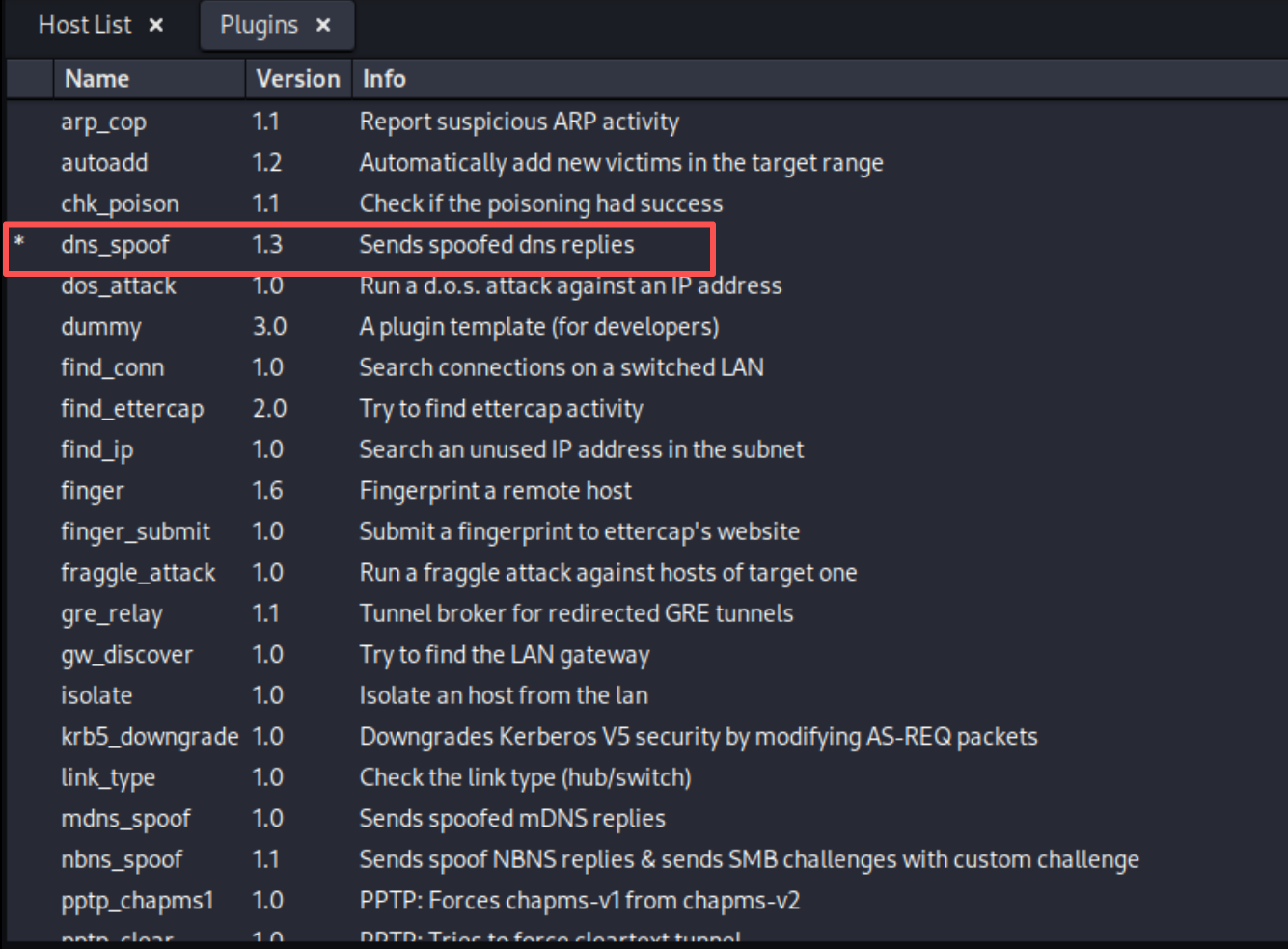Select the nbns_spoof plugin row
Image resolution: width=1288 pixels, height=949 pixels.
coord(122,859)
